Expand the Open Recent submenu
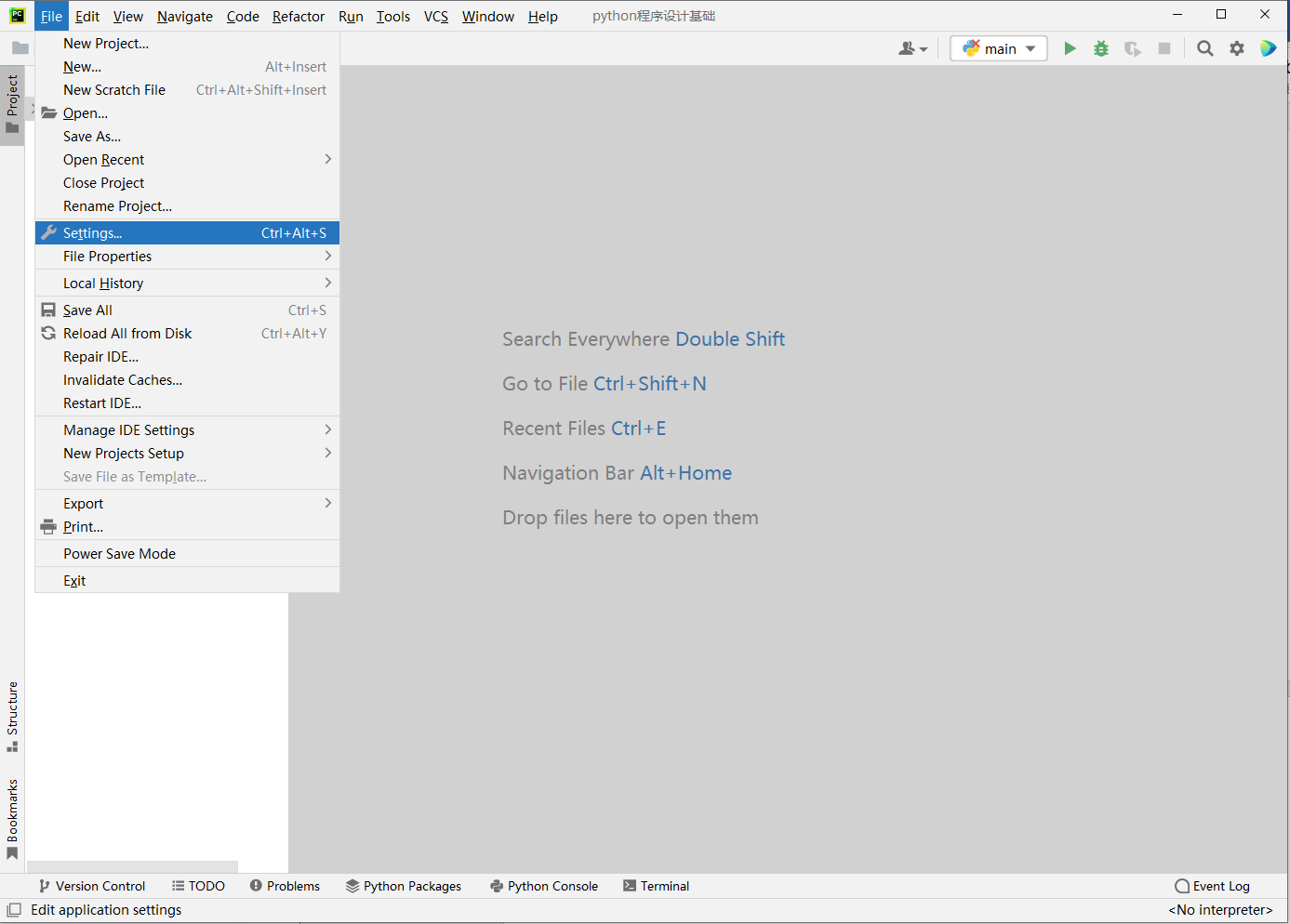 click(103, 159)
